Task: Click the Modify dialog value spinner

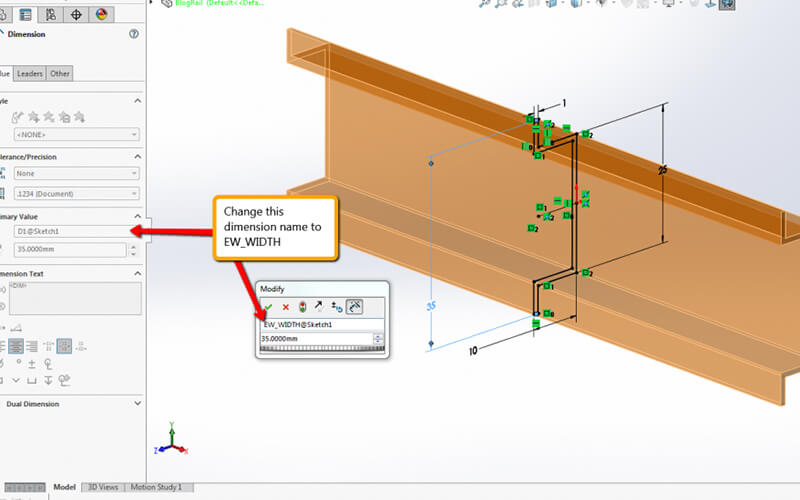Action: click(x=379, y=339)
